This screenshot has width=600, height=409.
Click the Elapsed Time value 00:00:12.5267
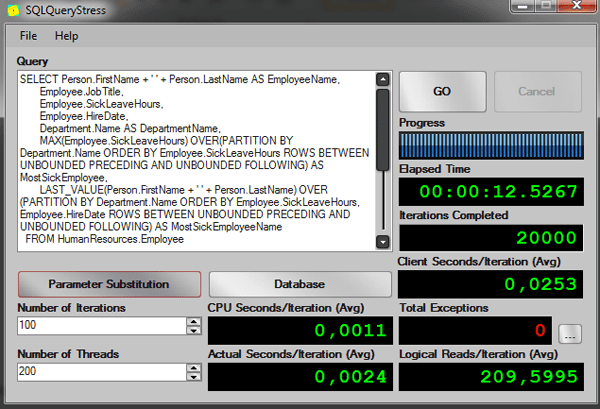[498, 192]
